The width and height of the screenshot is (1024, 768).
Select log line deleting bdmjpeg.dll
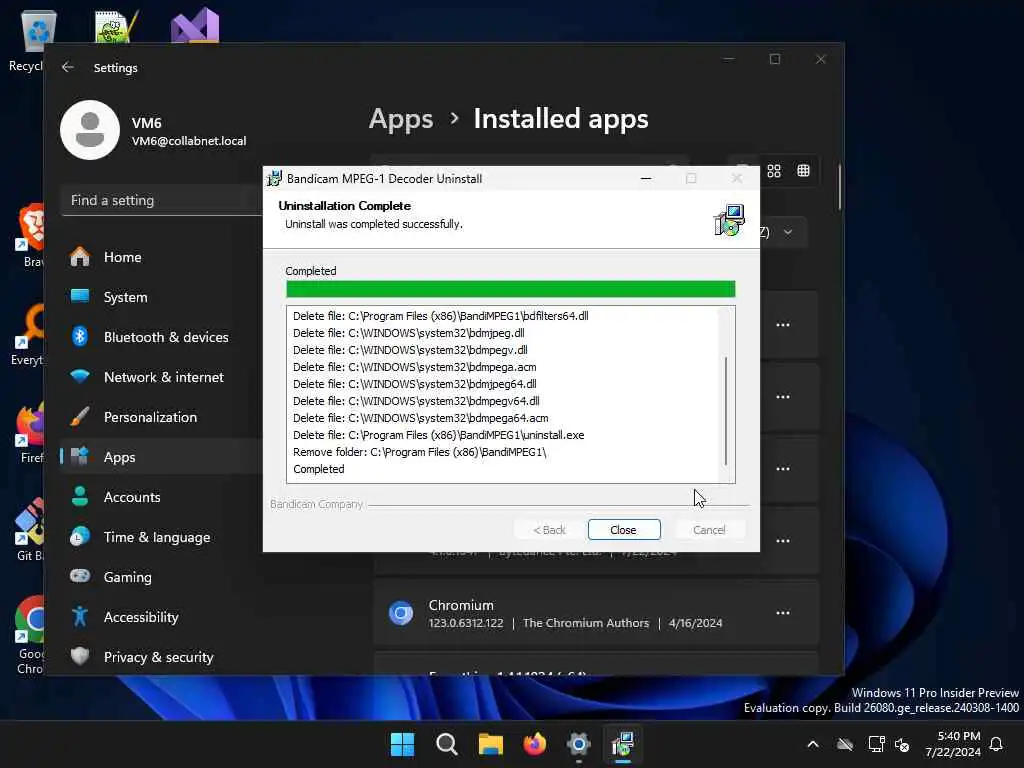(x=408, y=333)
